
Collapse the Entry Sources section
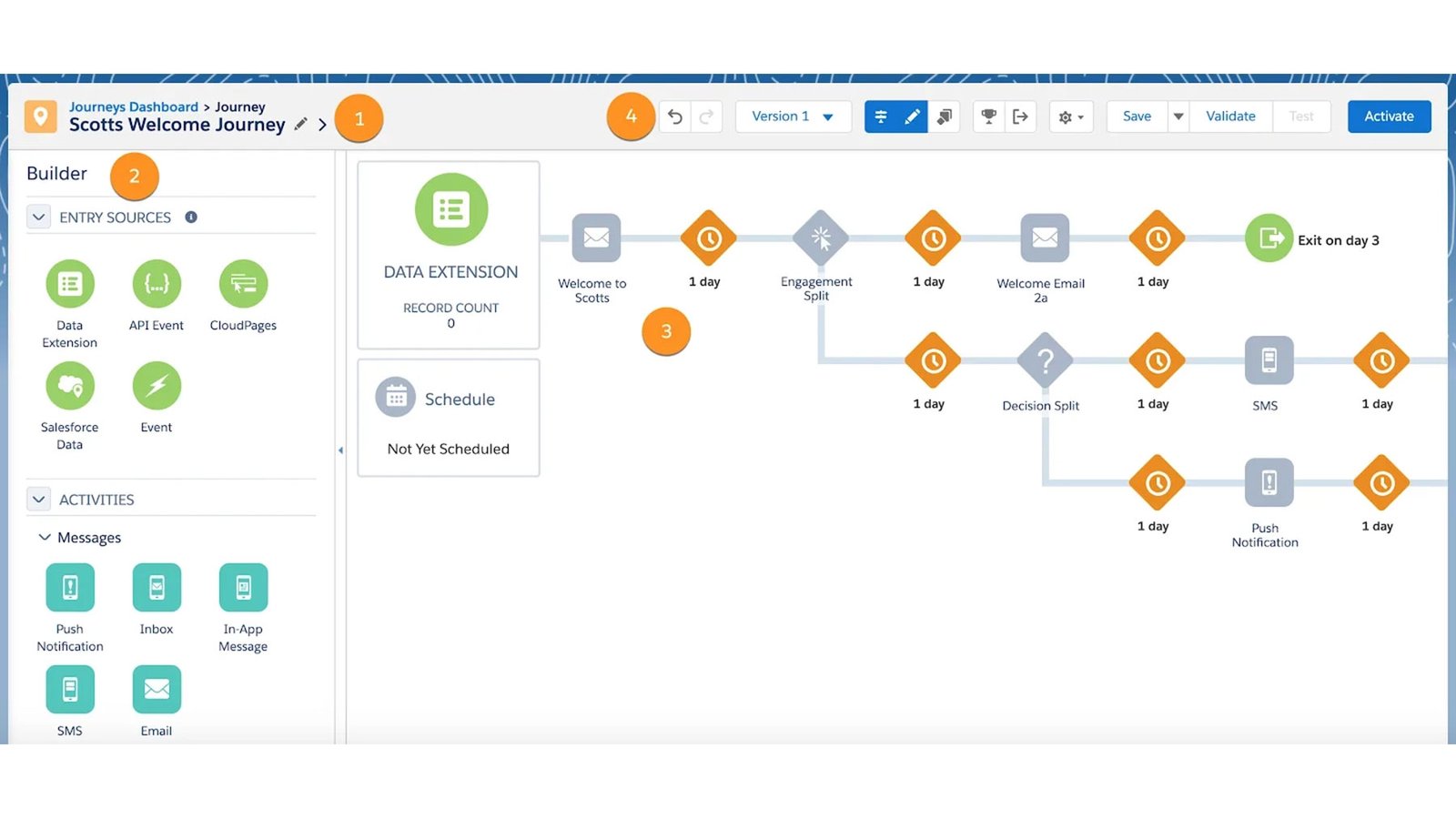pyautogui.click(x=38, y=217)
